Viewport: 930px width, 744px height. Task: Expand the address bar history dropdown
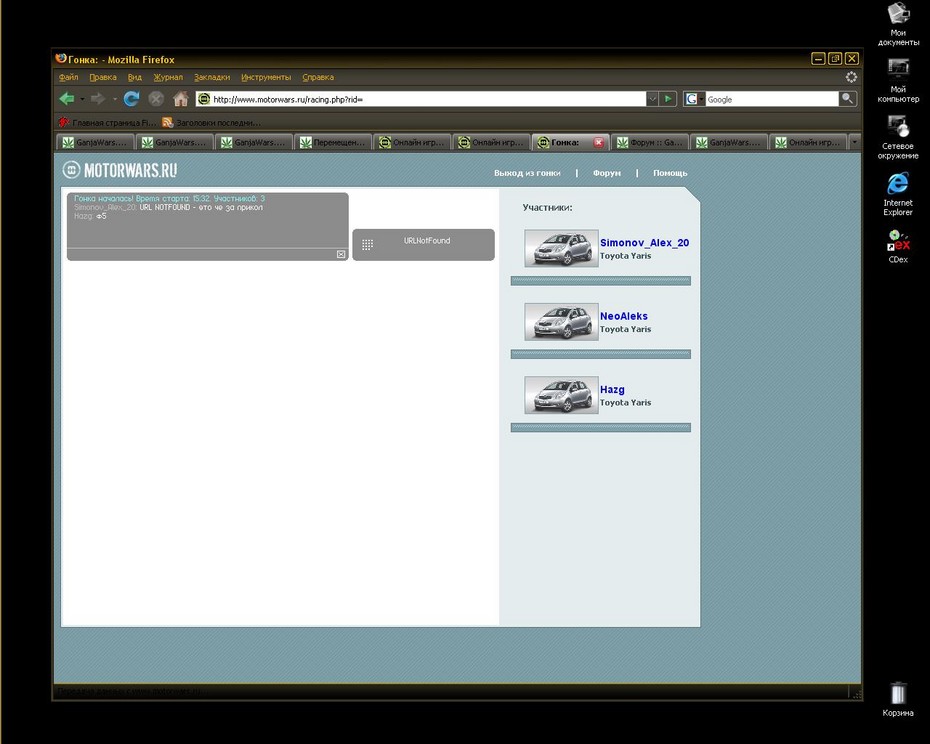click(x=652, y=99)
